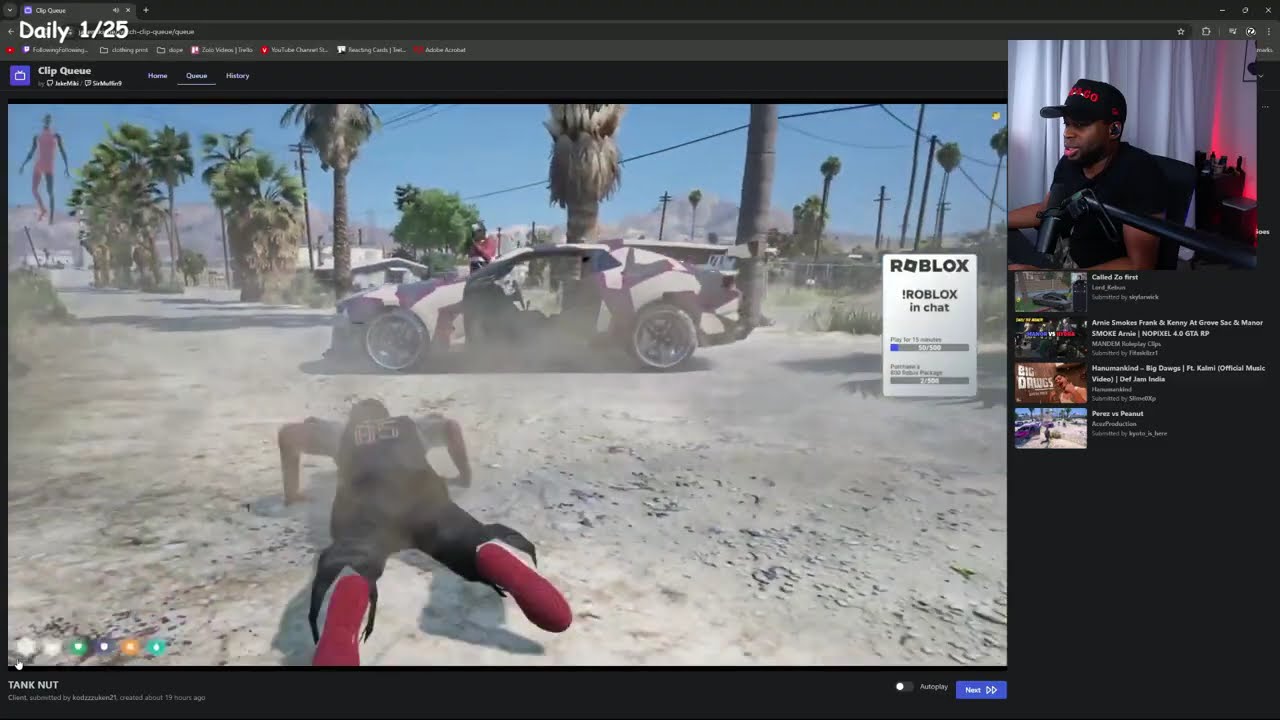Open the History tab
Image resolution: width=1280 pixels, height=720 pixels.
(x=237, y=76)
